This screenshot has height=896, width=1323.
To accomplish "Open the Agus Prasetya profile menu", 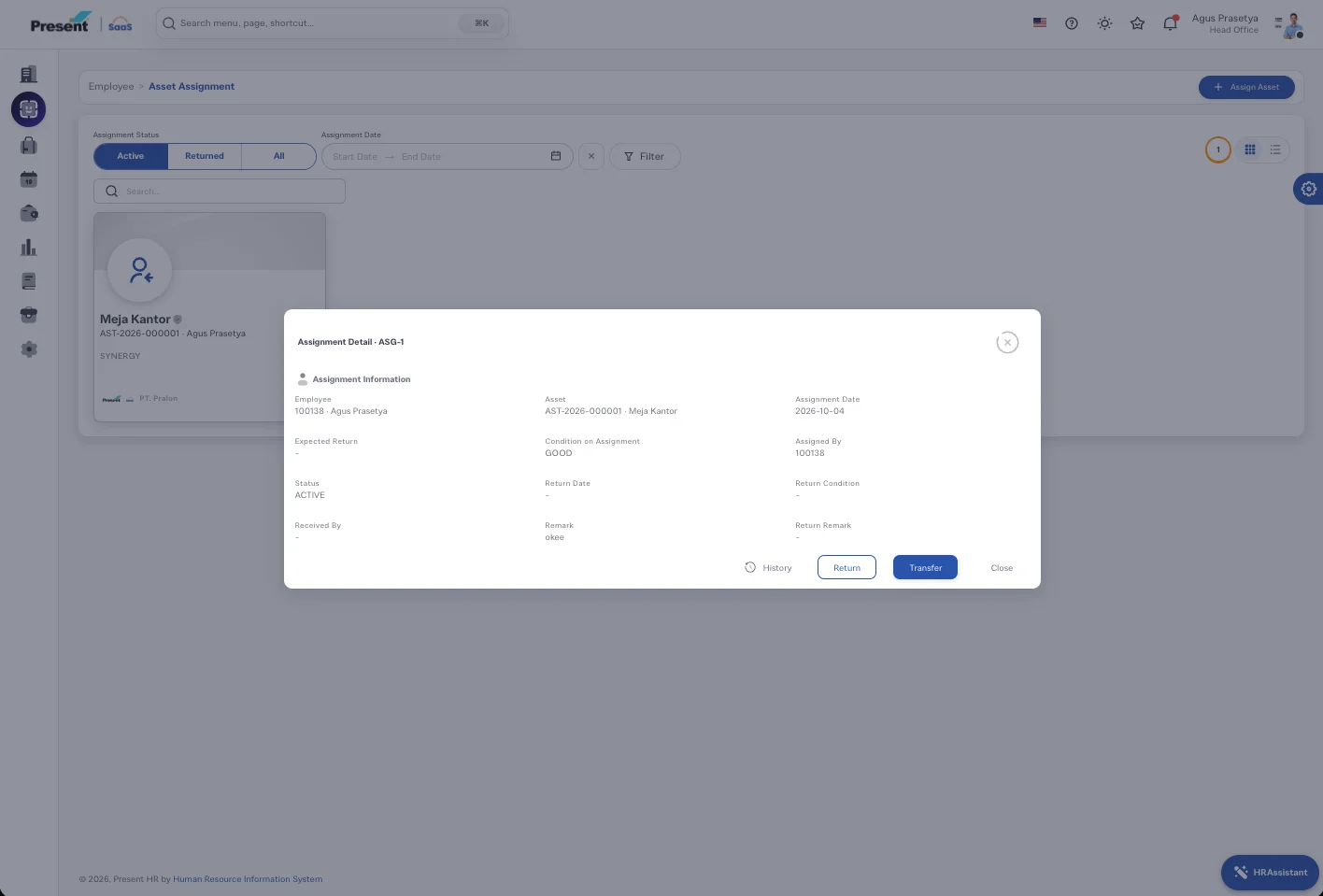I will pyautogui.click(x=1246, y=24).
